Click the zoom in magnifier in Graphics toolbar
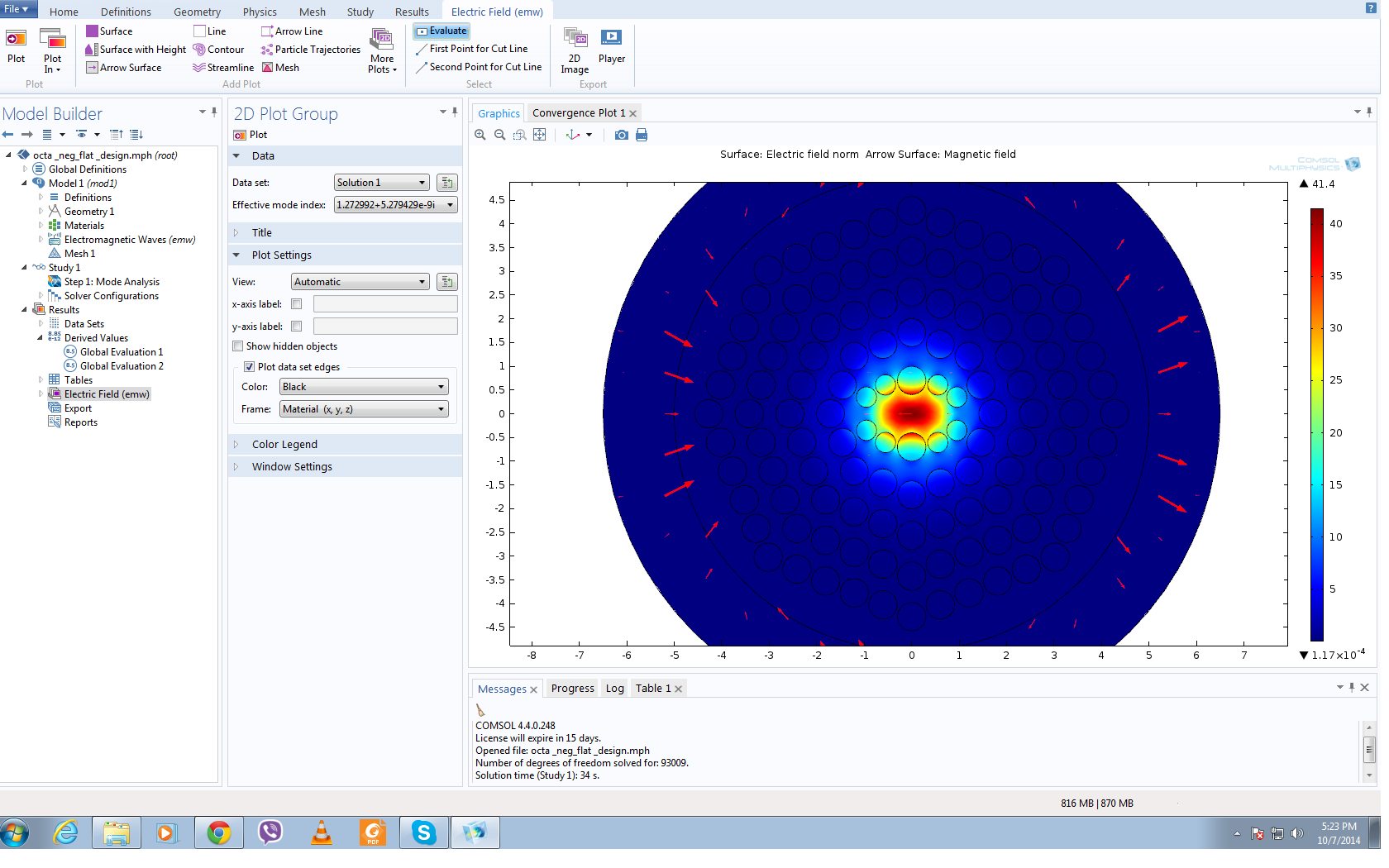Screen dimensions: 1389x868 (x=480, y=135)
